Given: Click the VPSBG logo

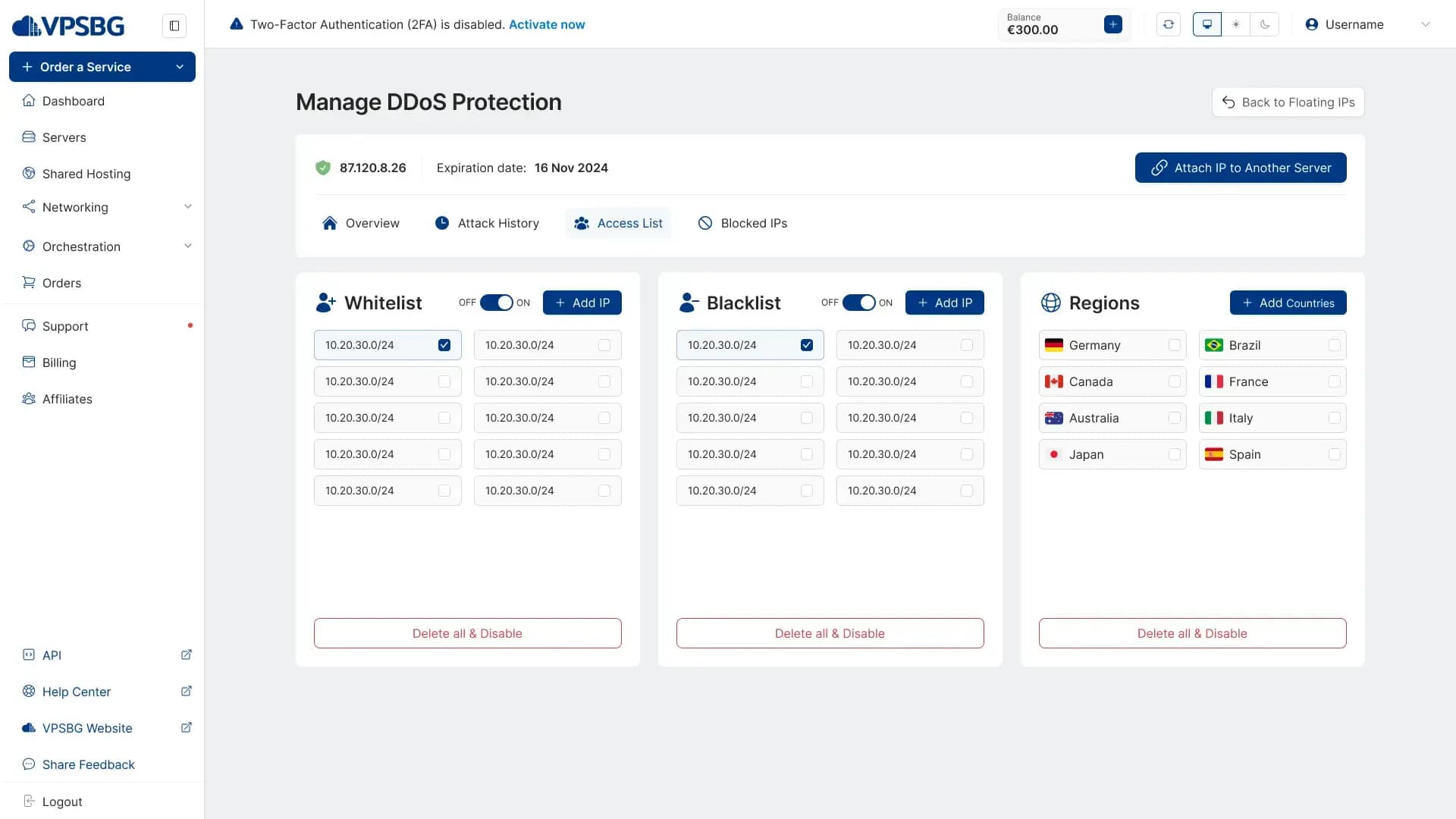Looking at the screenshot, I should (x=68, y=26).
